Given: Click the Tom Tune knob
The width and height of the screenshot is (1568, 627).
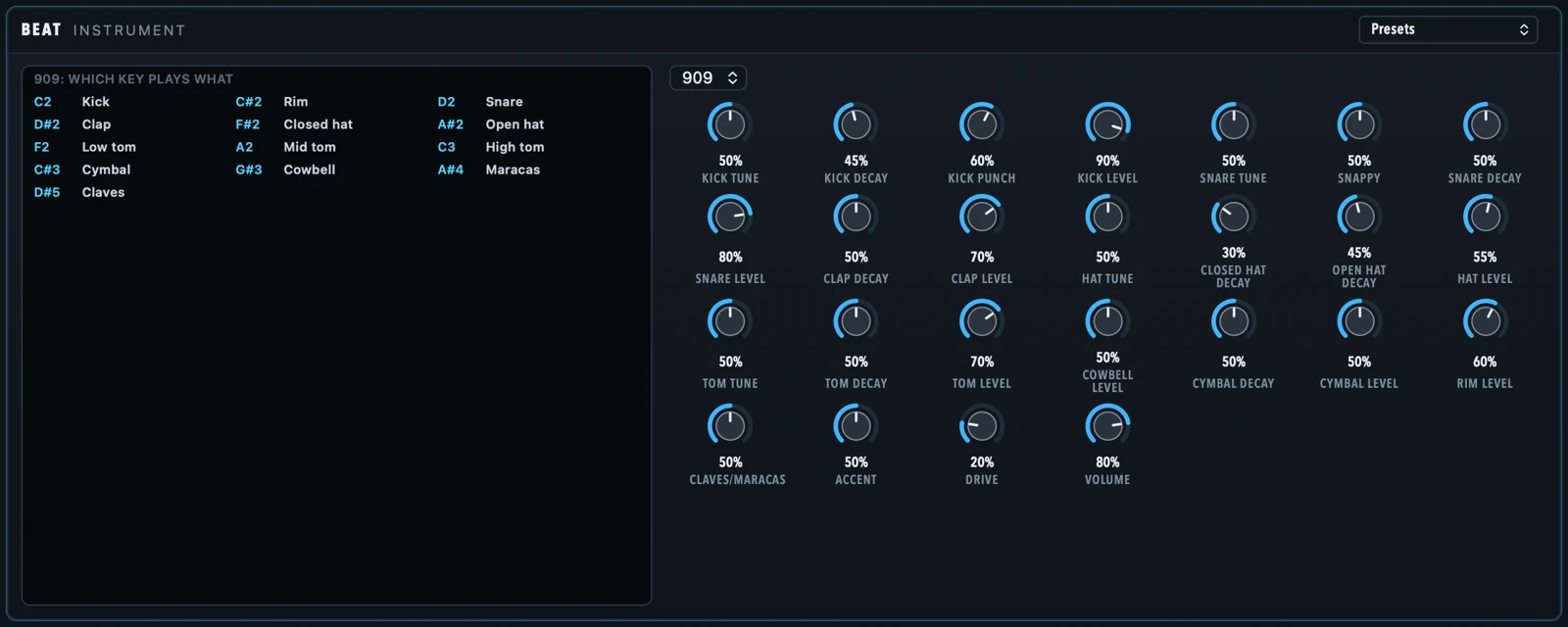Looking at the screenshot, I should (730, 321).
